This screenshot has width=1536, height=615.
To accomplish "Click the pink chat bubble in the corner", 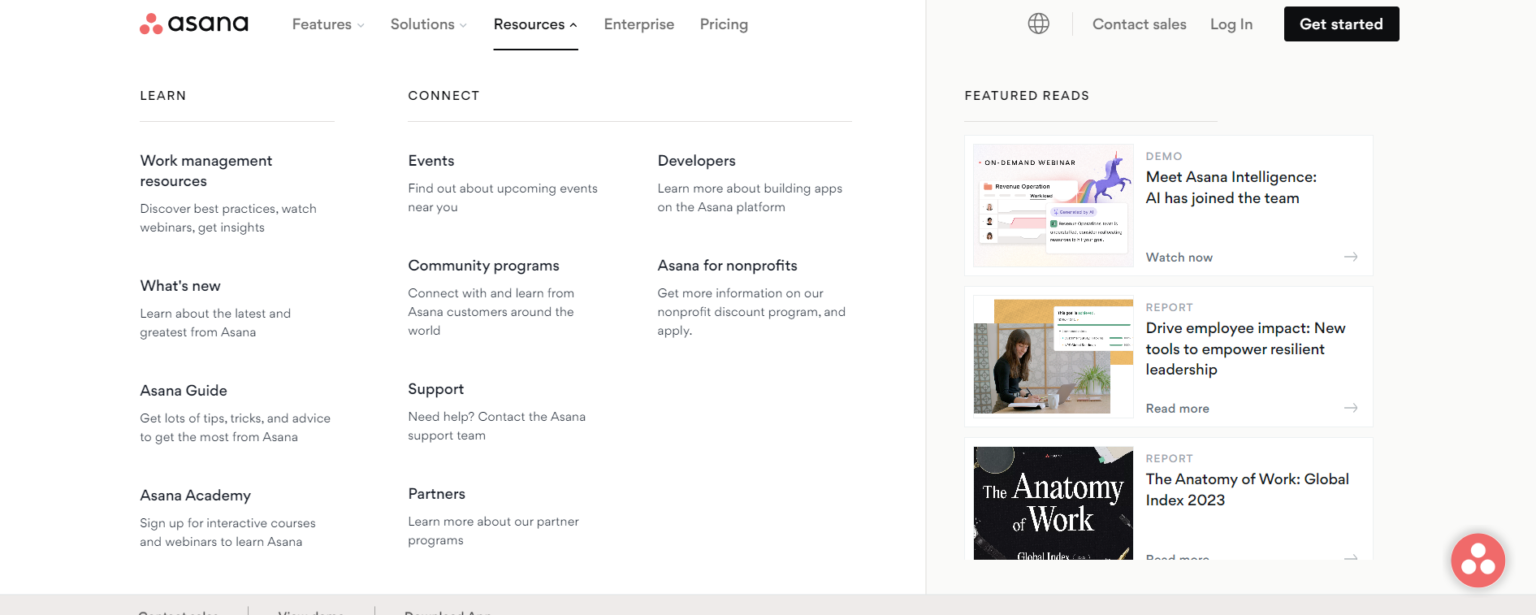I will tap(1478, 560).
